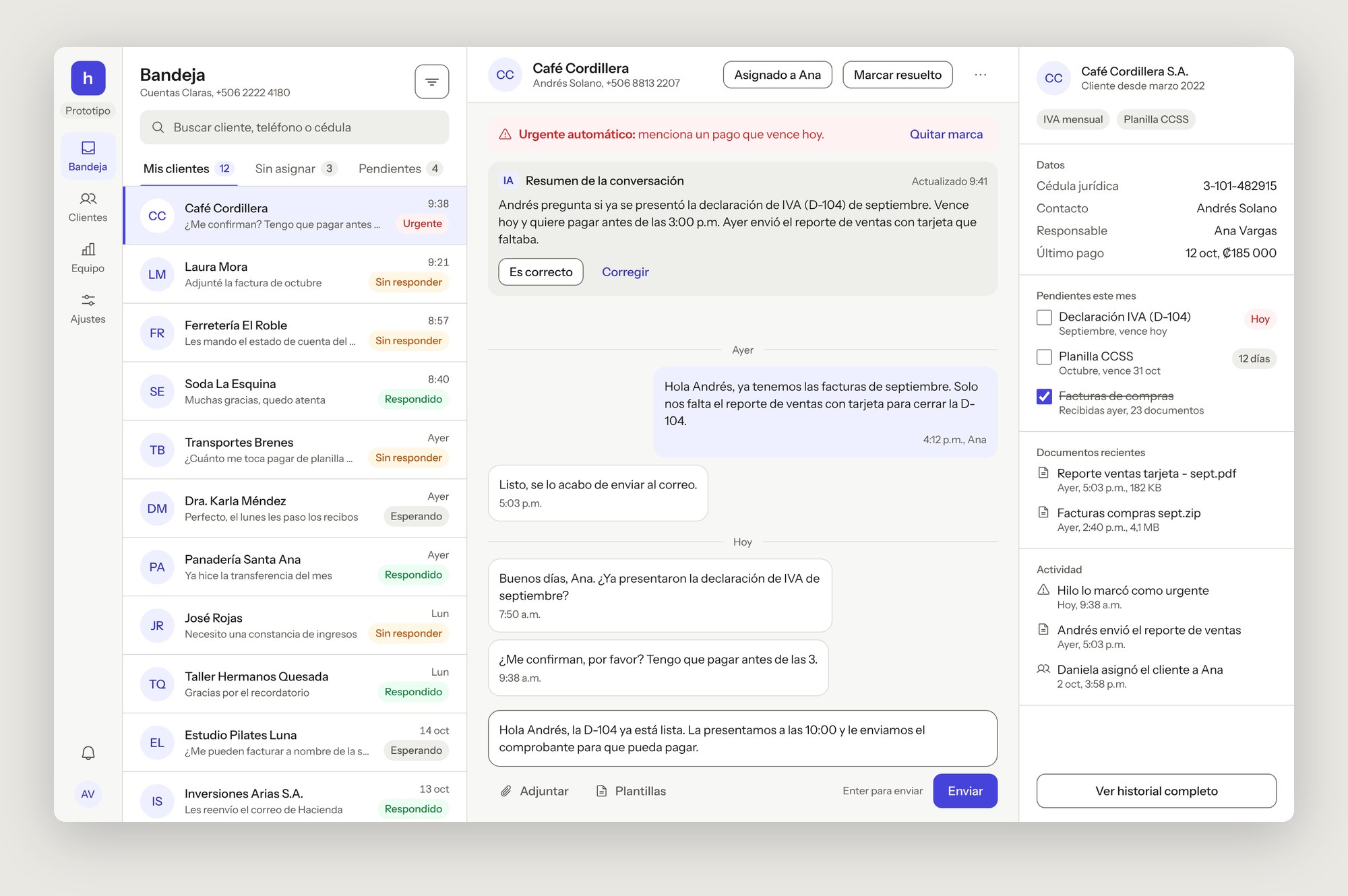
Task: Click Marcar resuelto
Action: [897, 75]
